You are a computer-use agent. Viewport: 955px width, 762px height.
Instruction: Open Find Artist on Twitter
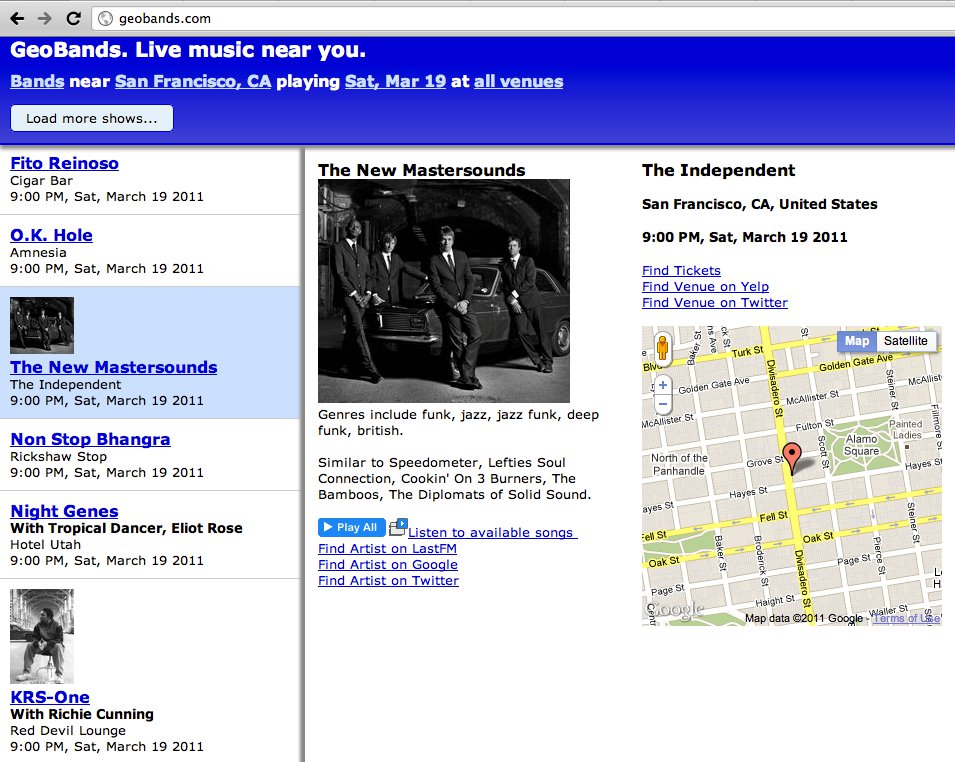tap(389, 581)
